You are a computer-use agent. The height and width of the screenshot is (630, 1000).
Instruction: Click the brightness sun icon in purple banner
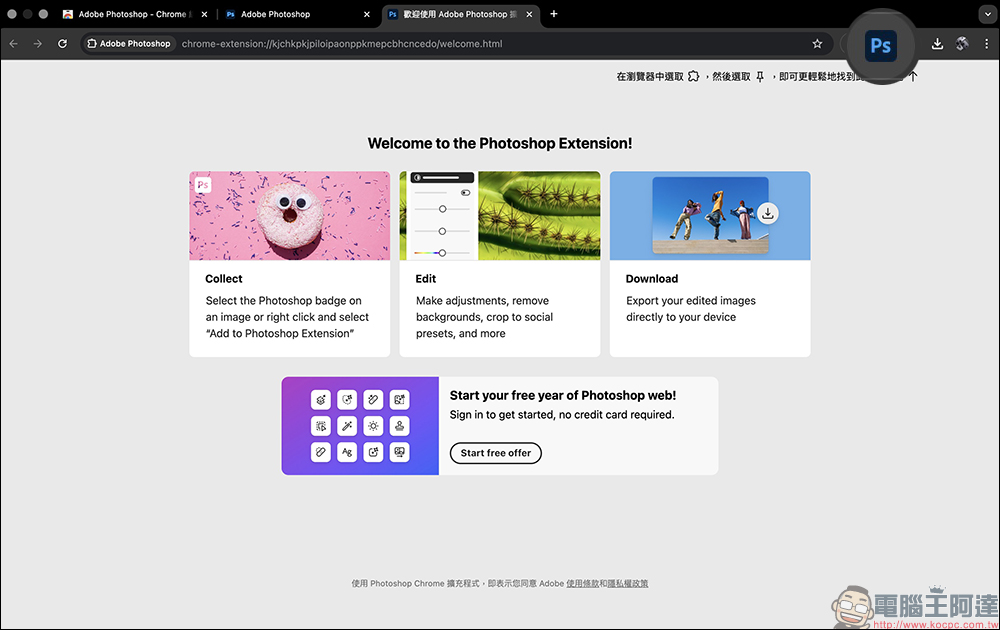tap(373, 425)
